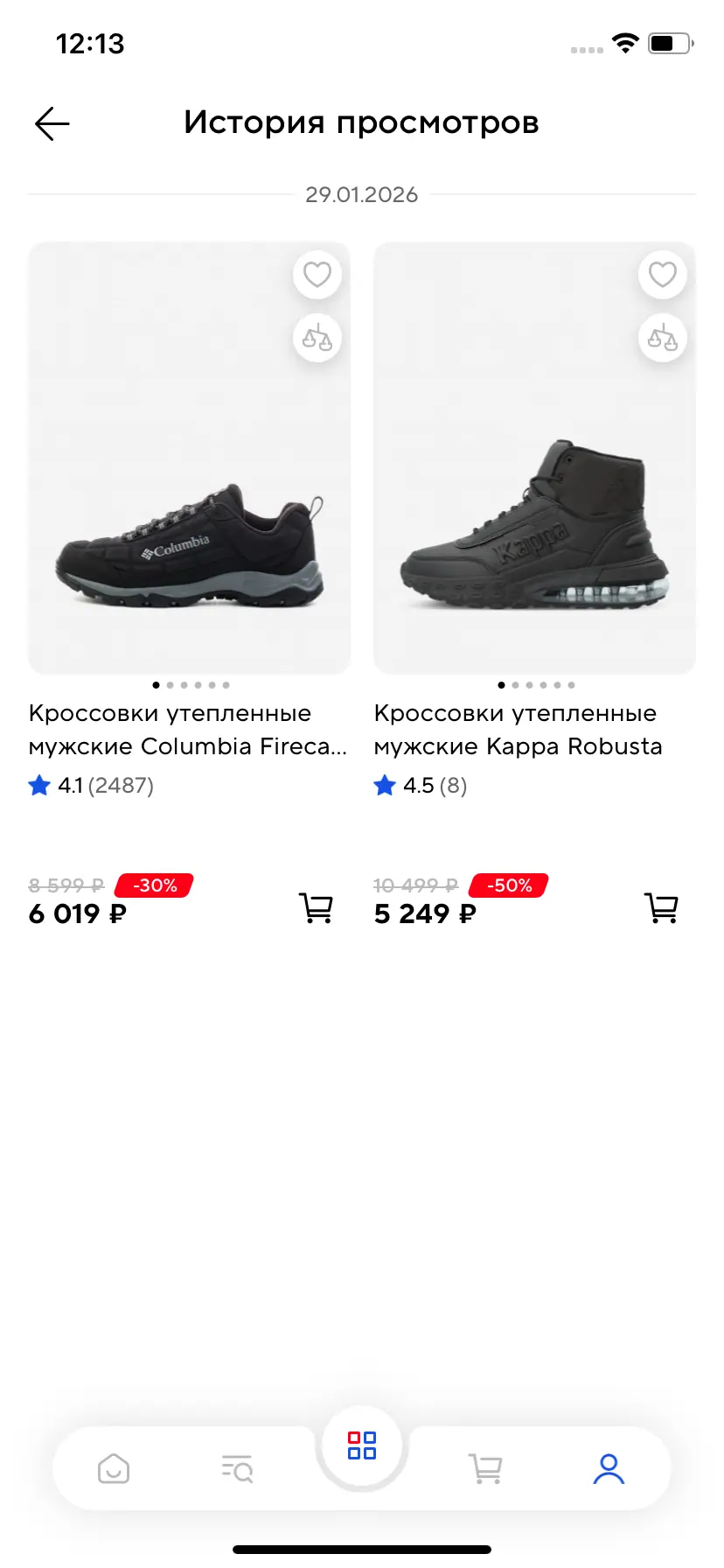724x1568 pixels.
Task: Open Columbia Firecamp sneakers title link
Action: pos(187,730)
